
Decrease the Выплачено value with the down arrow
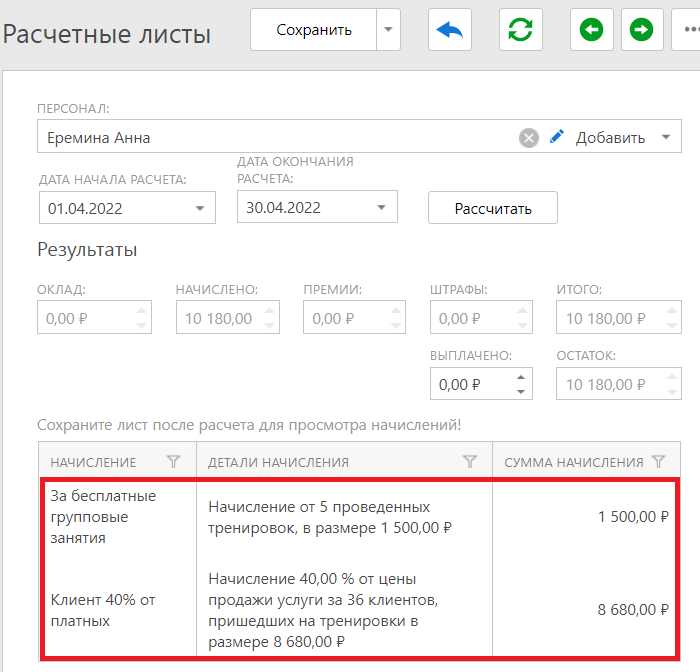[521, 392]
